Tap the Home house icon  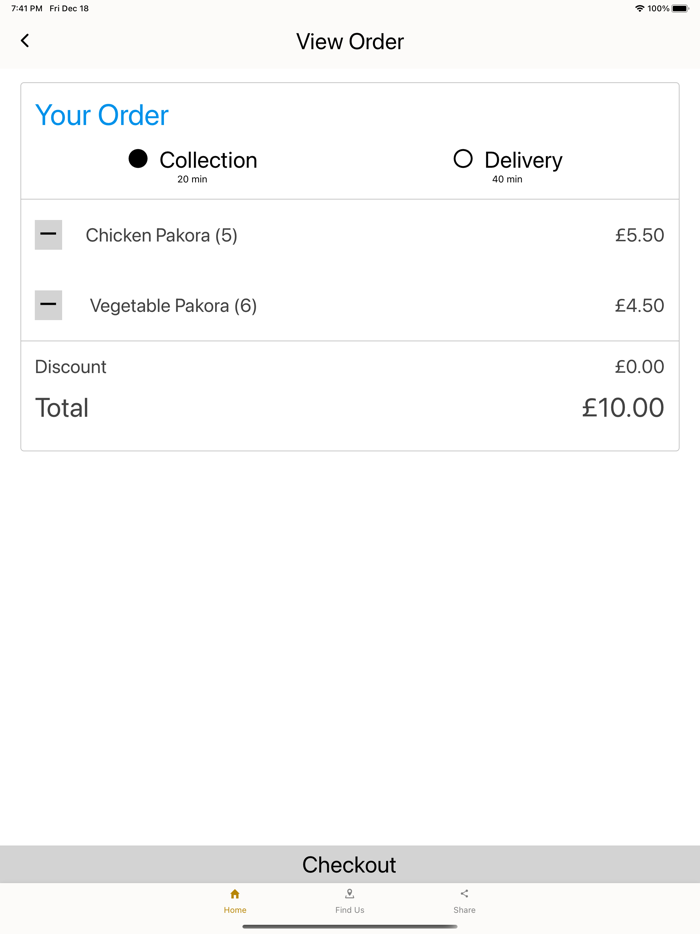click(x=235, y=894)
